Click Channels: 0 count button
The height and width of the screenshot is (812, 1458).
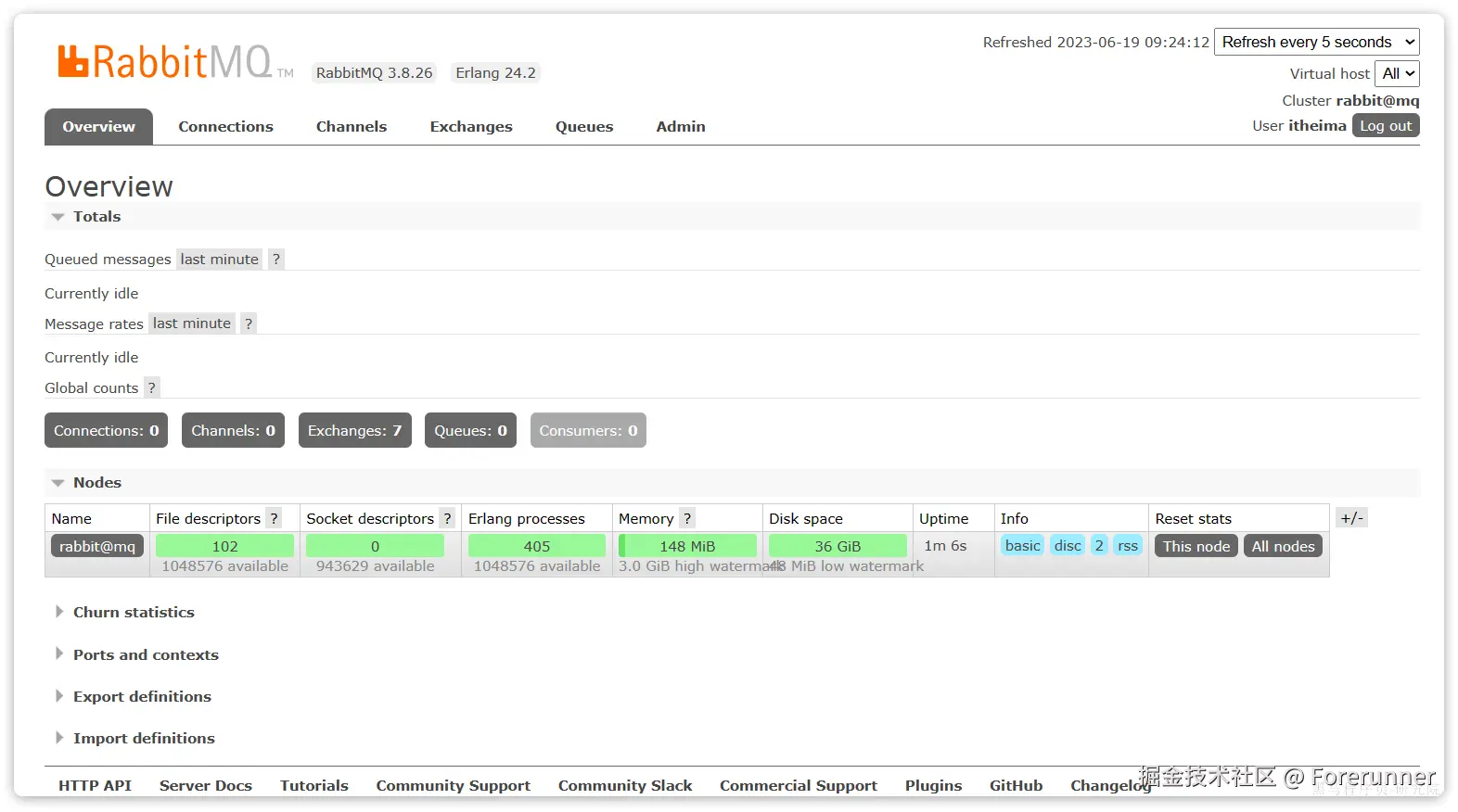point(233,430)
